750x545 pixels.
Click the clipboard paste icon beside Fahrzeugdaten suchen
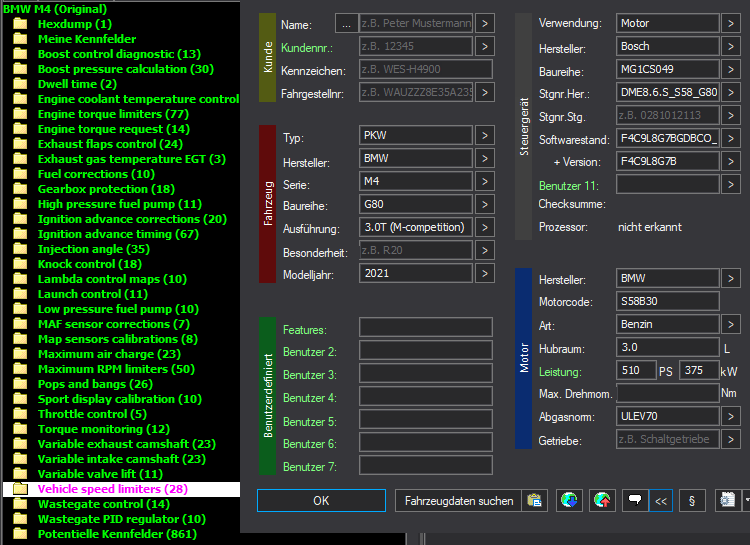coord(534,501)
